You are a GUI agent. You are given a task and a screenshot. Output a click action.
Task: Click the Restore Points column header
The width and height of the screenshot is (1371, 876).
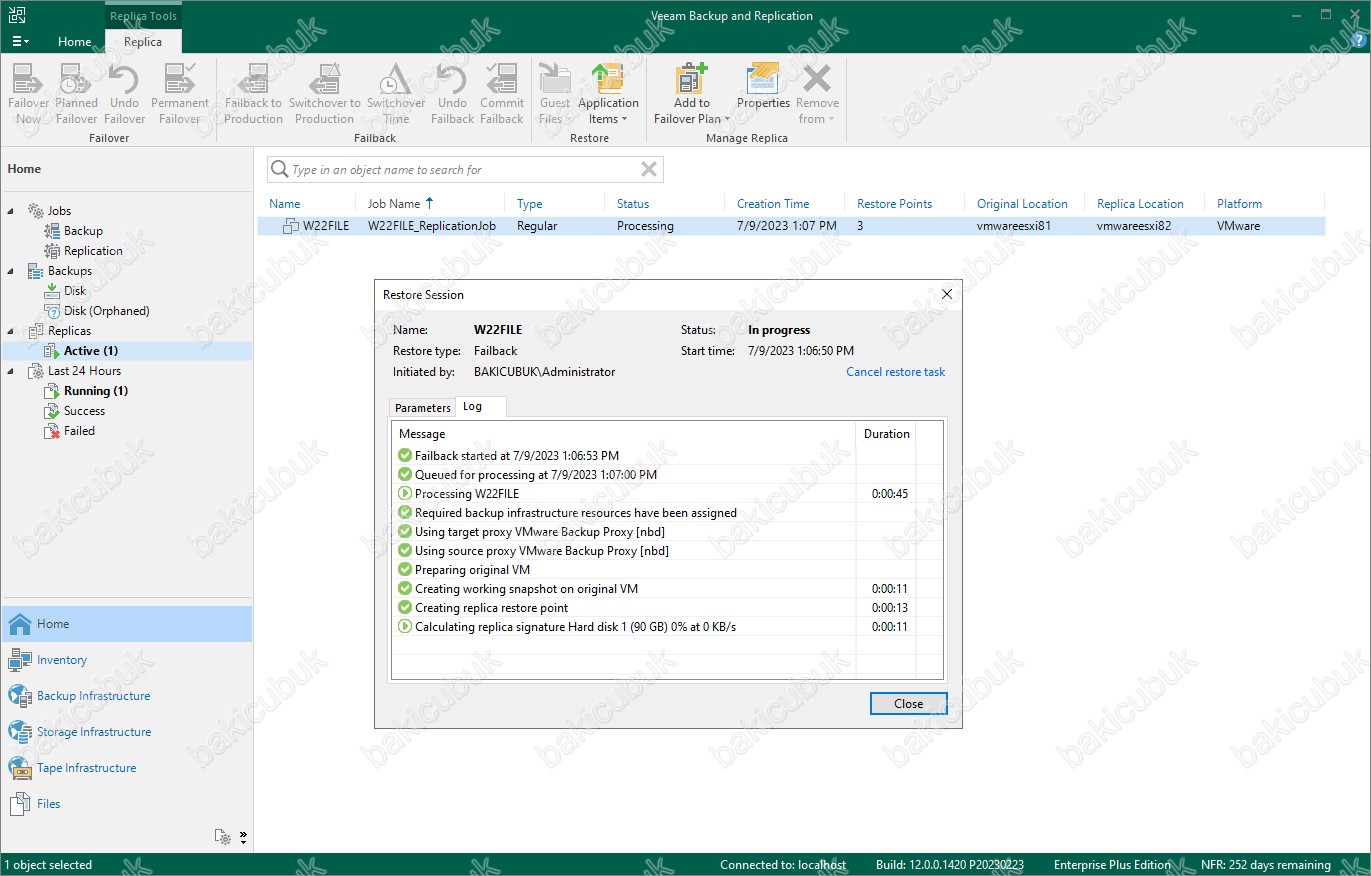(x=894, y=204)
